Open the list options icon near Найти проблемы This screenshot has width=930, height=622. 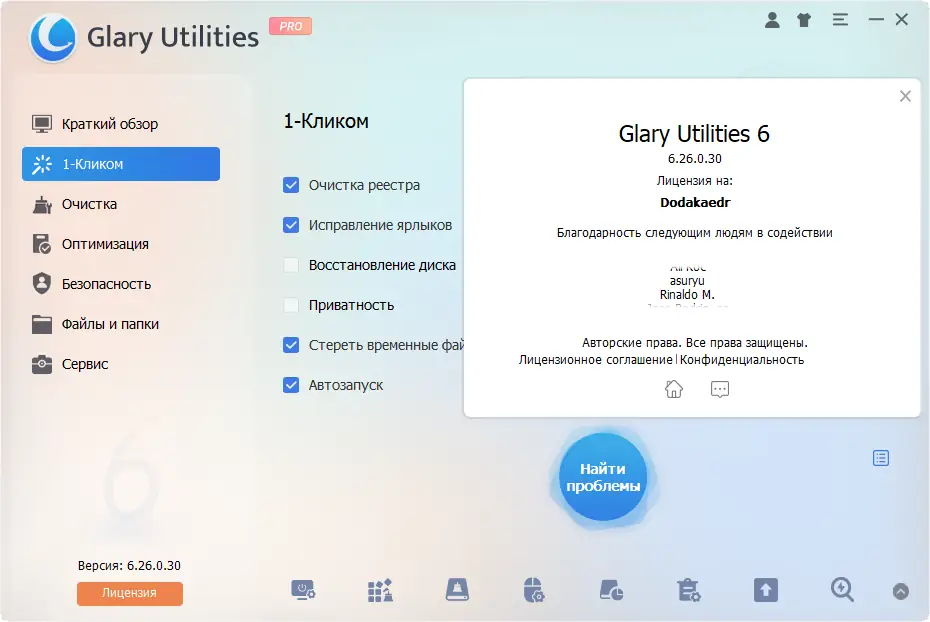pyautogui.click(x=881, y=458)
